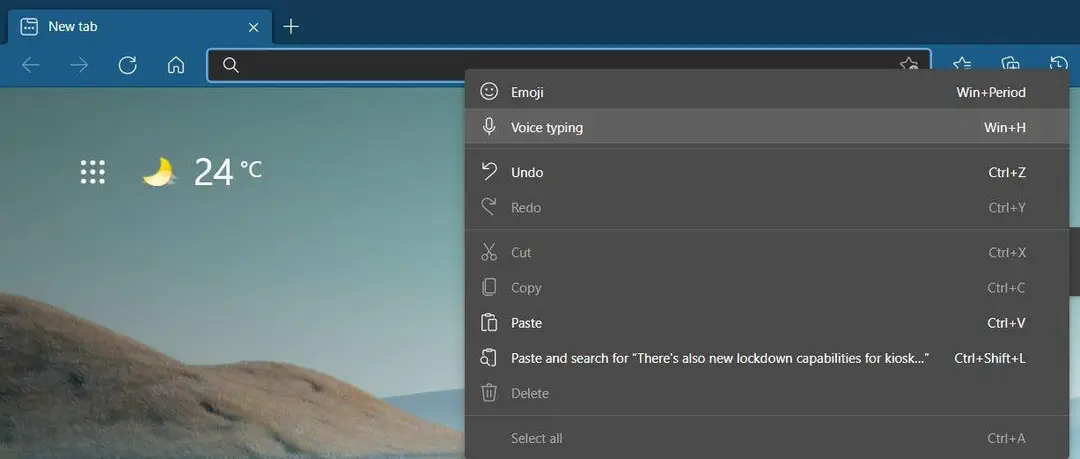Open the History toolbar icon
This screenshot has width=1080, height=459.
pyautogui.click(x=1059, y=64)
